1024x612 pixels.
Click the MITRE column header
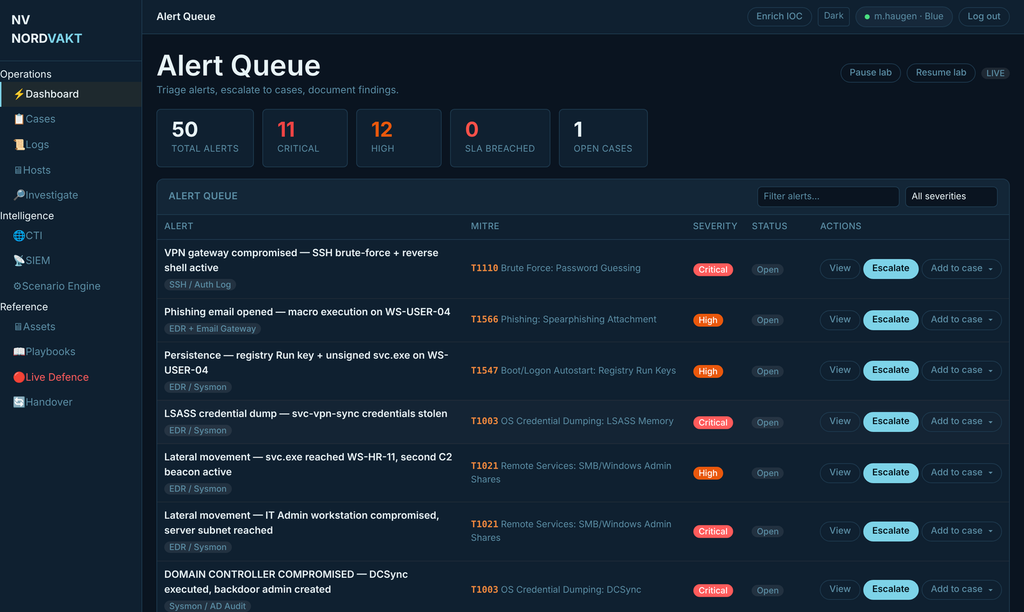[x=485, y=226]
